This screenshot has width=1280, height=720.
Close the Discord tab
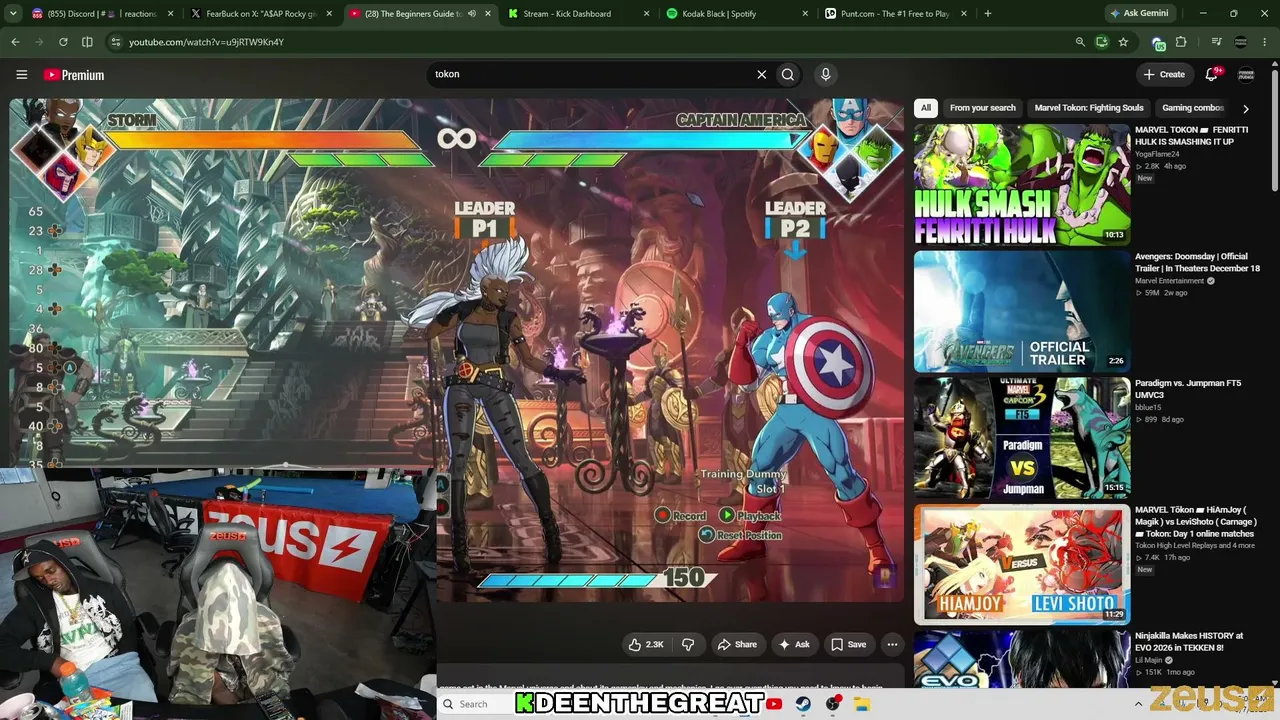point(170,14)
